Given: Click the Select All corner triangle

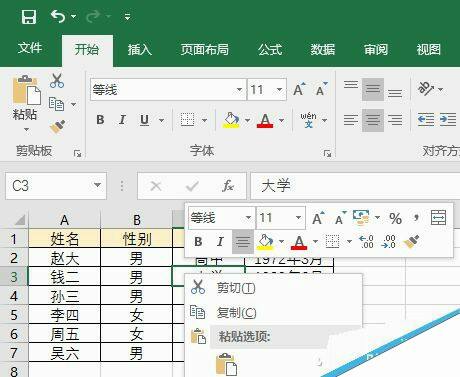Looking at the screenshot, I should 20,220.
